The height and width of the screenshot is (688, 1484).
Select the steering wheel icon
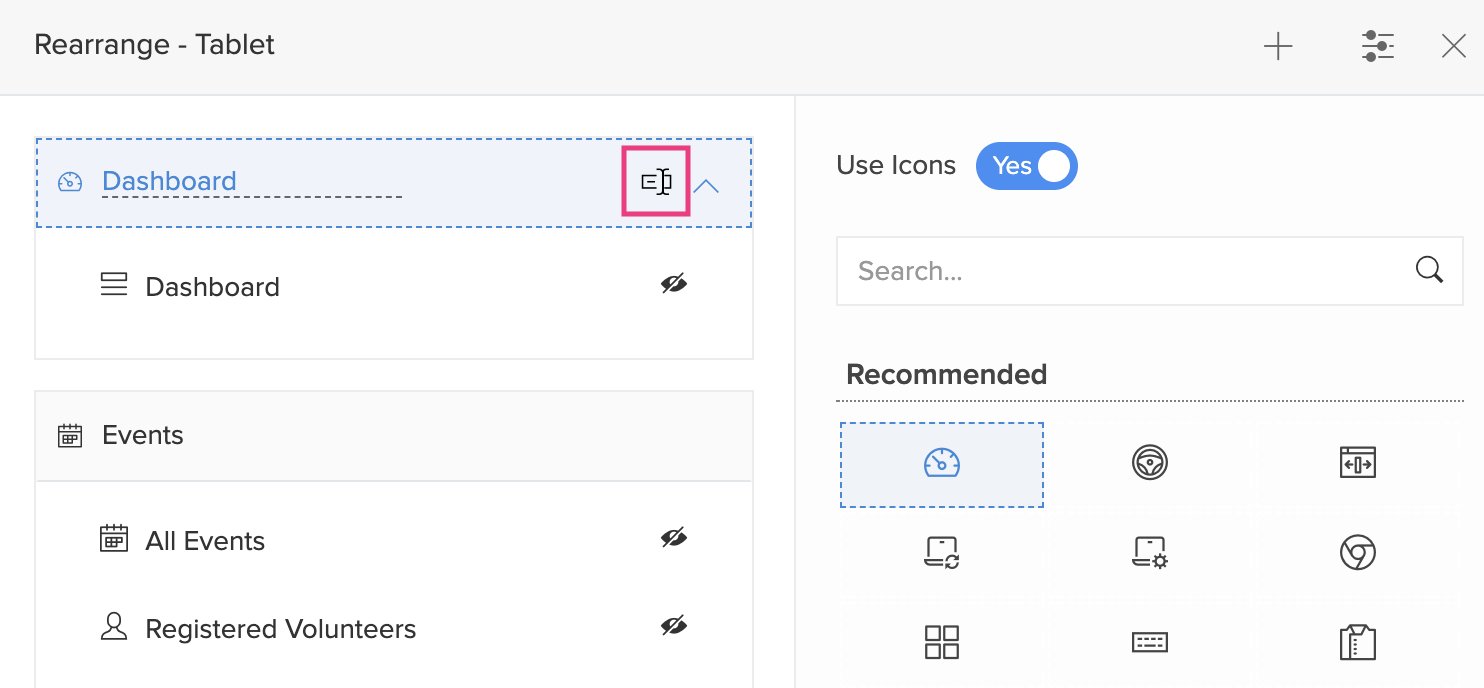[1150, 463]
